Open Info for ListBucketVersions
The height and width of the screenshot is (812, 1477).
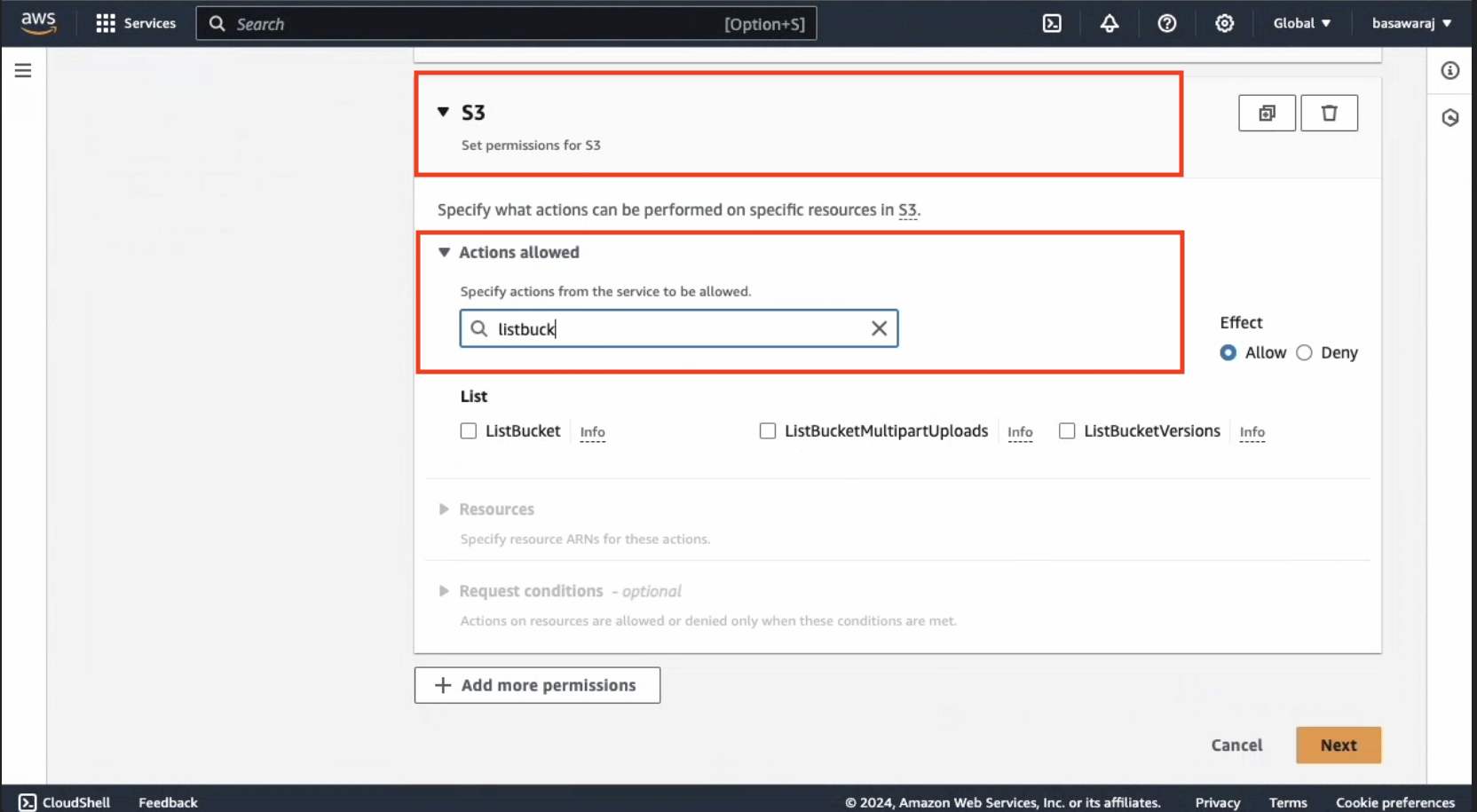point(1252,432)
